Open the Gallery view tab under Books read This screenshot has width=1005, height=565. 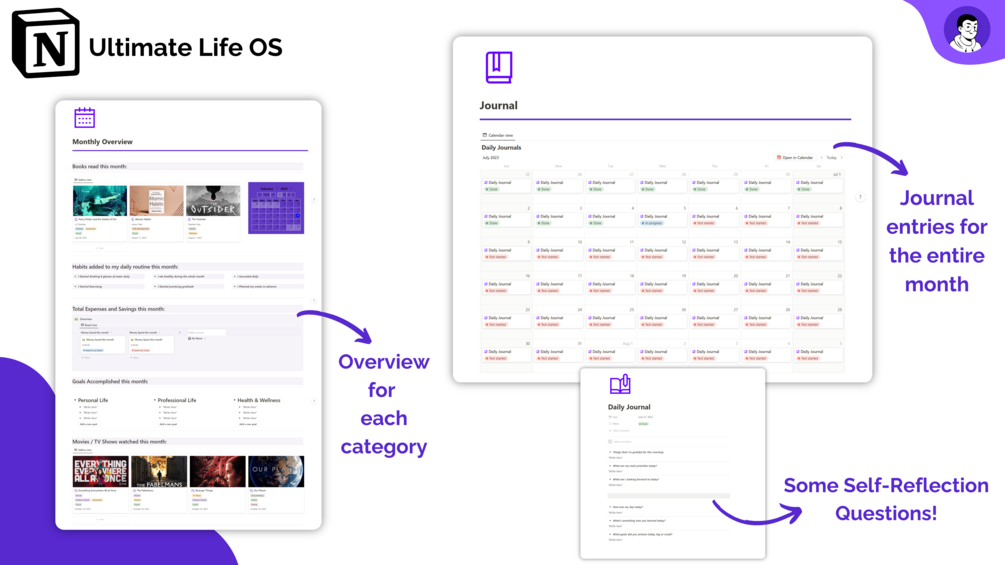(x=83, y=180)
